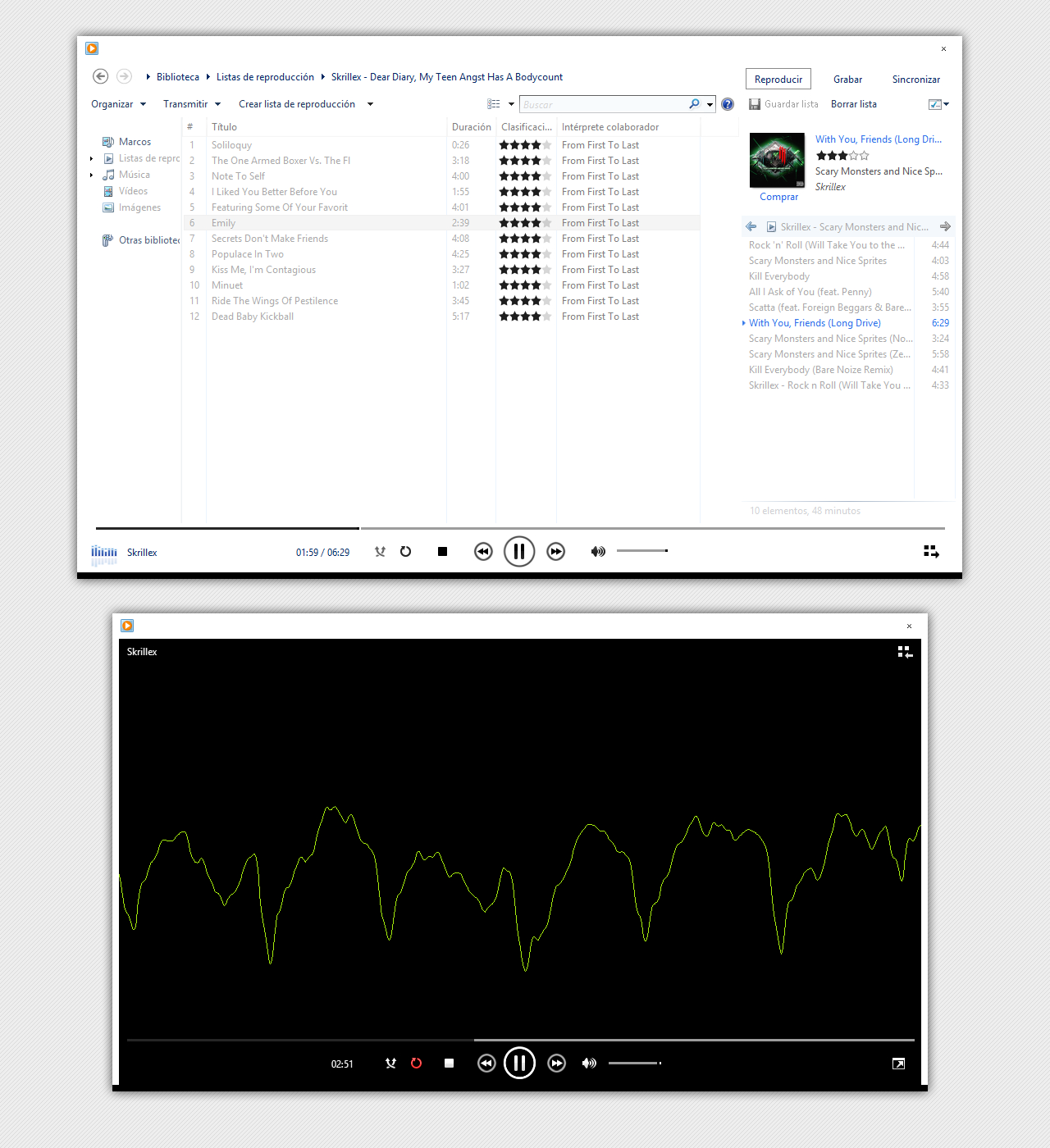Pause playback in Now Playing window
This screenshot has width=1050, height=1148.
pyautogui.click(x=519, y=1064)
